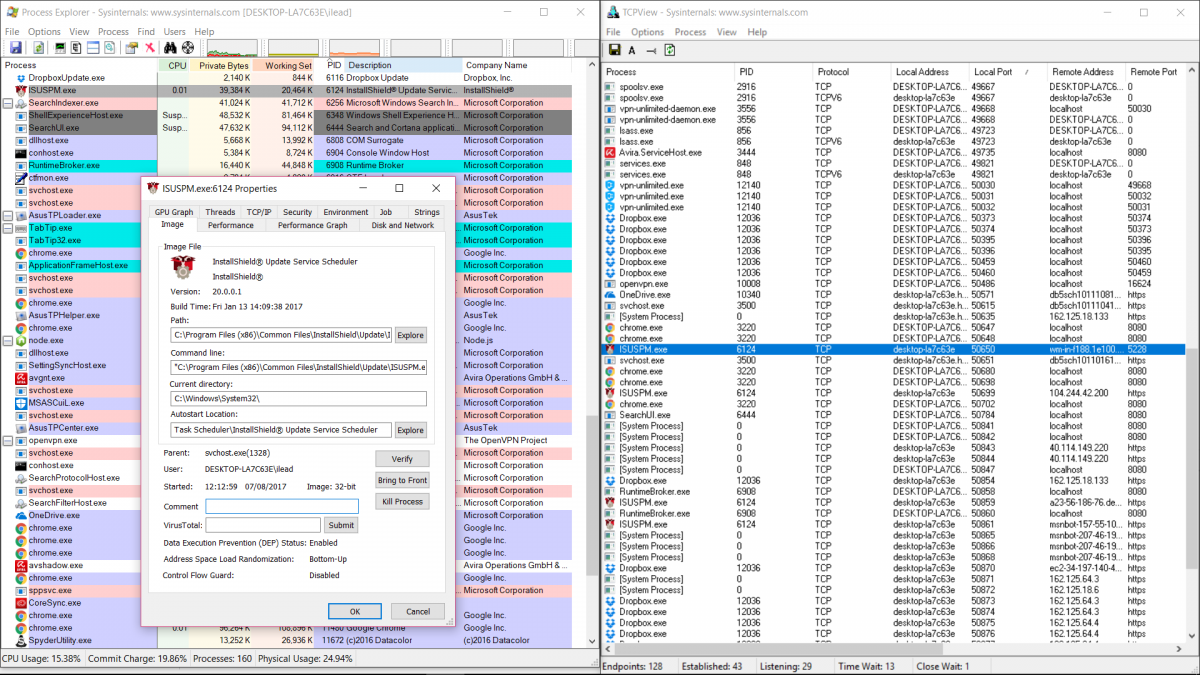Open Users menu in Process Explorer
The width and height of the screenshot is (1200, 675).
point(175,32)
